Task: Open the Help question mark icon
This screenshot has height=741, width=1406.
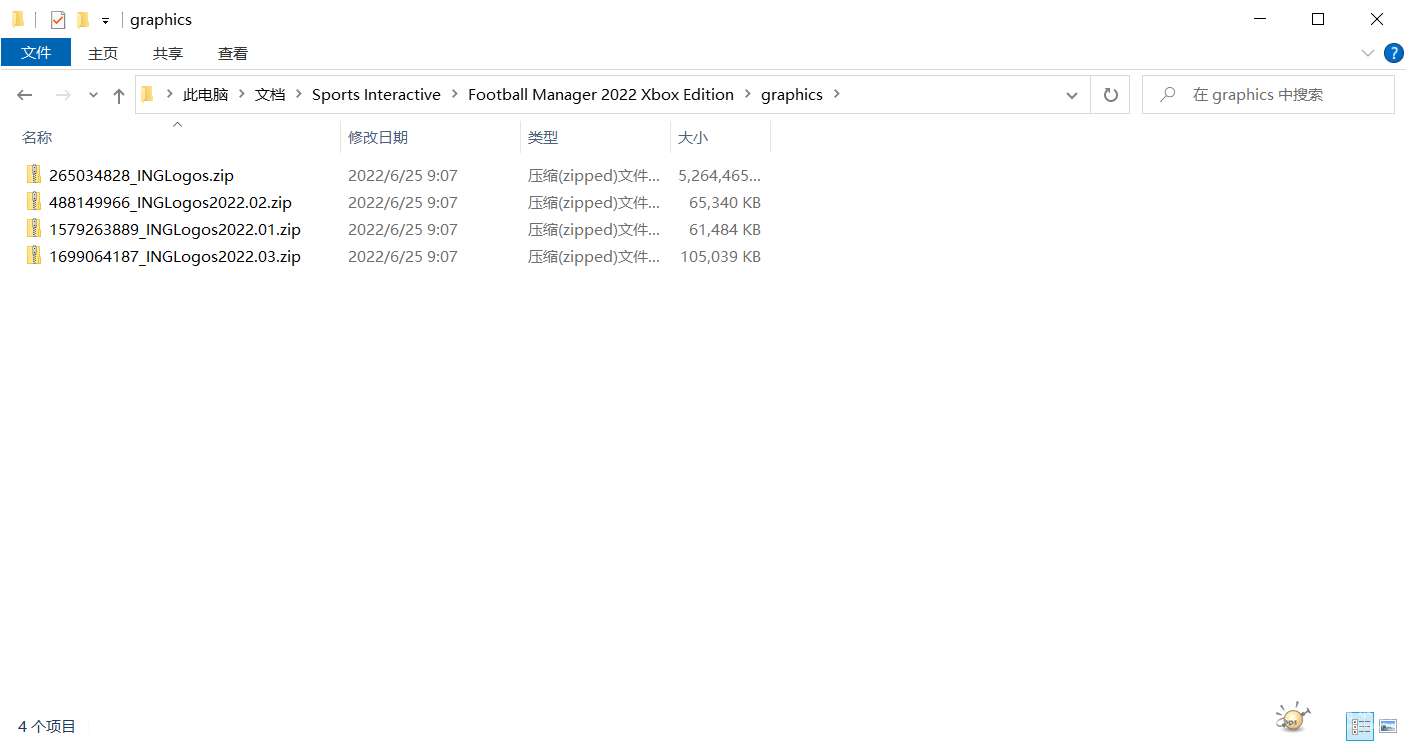Action: tap(1393, 53)
